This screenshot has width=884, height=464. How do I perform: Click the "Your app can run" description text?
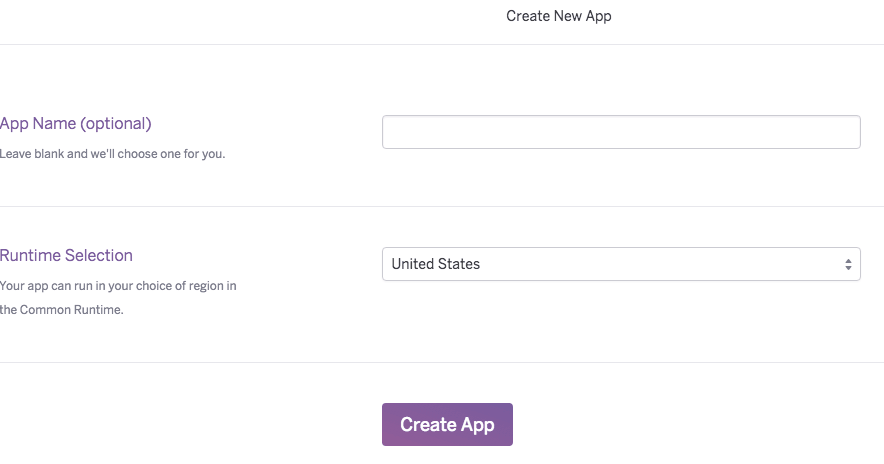point(118,286)
